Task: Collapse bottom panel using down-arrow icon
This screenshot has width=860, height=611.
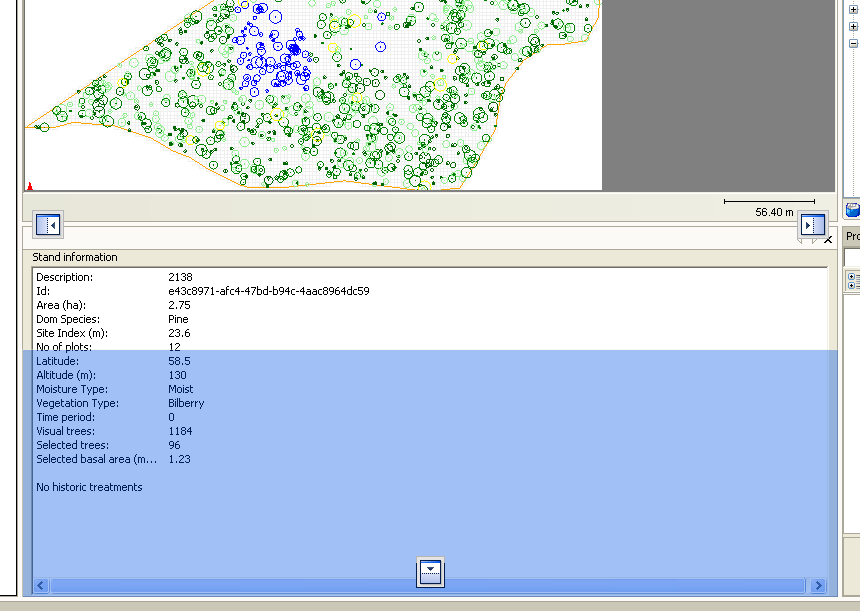Action: (x=430, y=573)
